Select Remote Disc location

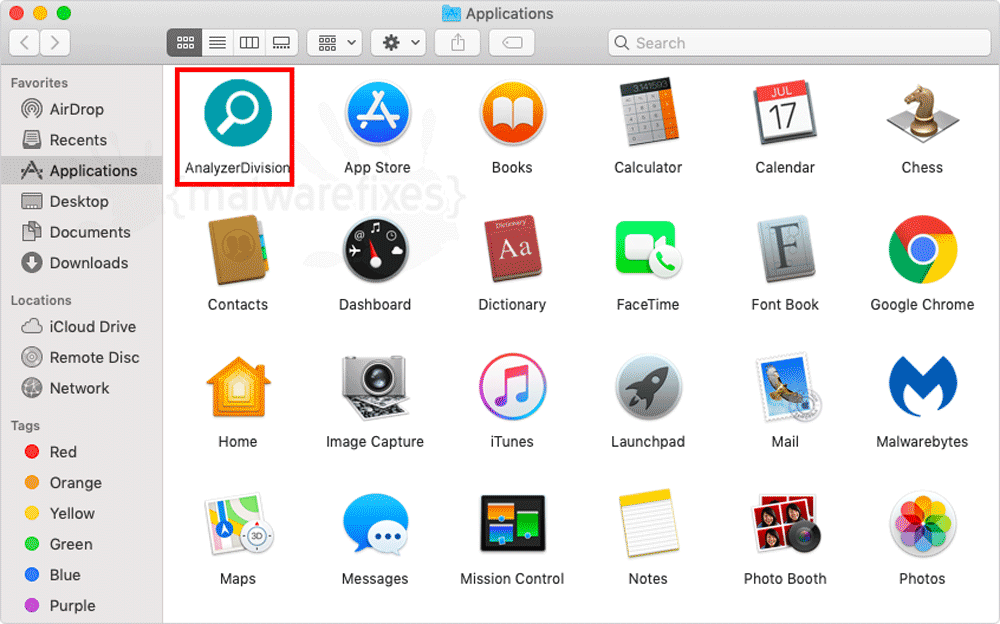coord(81,357)
